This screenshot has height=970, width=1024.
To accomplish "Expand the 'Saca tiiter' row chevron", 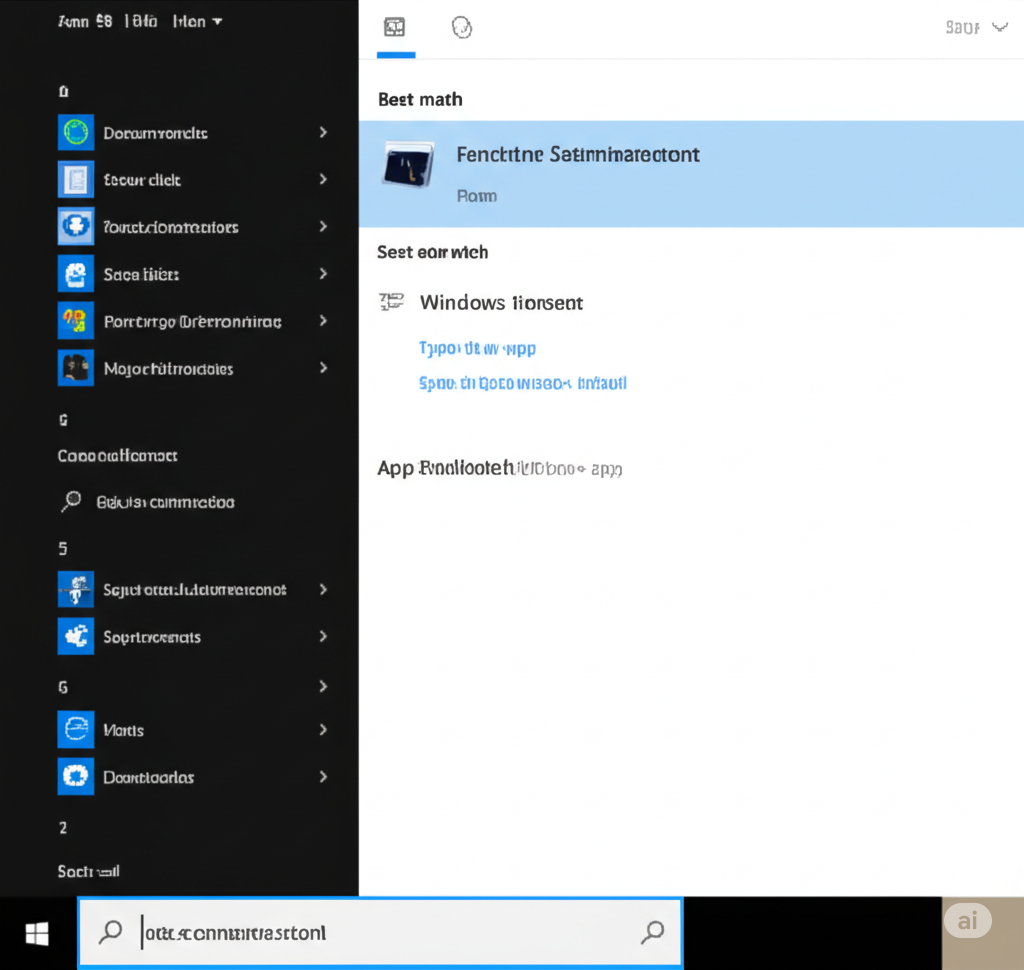I will [x=323, y=274].
